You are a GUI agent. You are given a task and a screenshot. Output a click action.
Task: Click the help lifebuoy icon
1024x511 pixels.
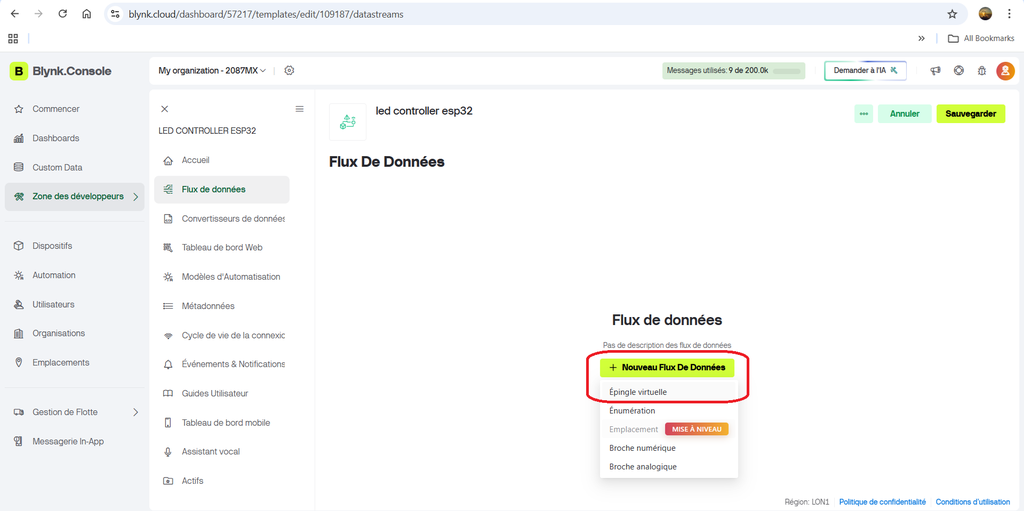point(959,71)
